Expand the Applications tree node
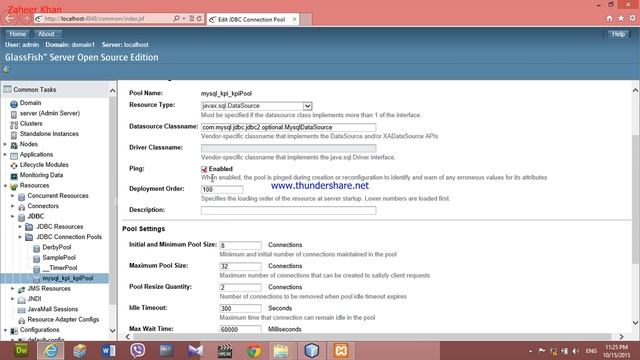This screenshot has width=640, height=360. tap(5, 155)
